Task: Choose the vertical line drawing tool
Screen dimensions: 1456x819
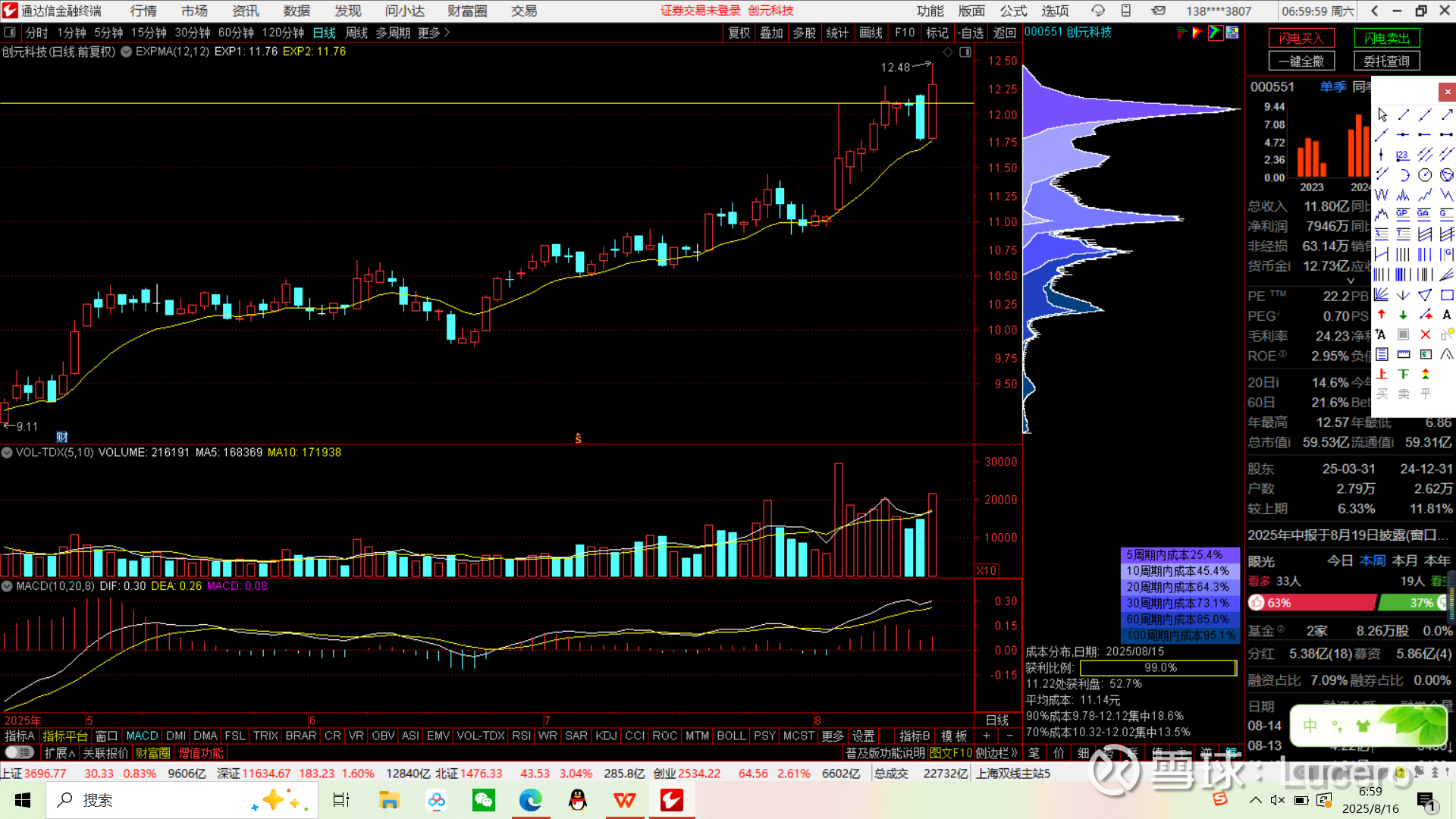Action: [x=1382, y=155]
